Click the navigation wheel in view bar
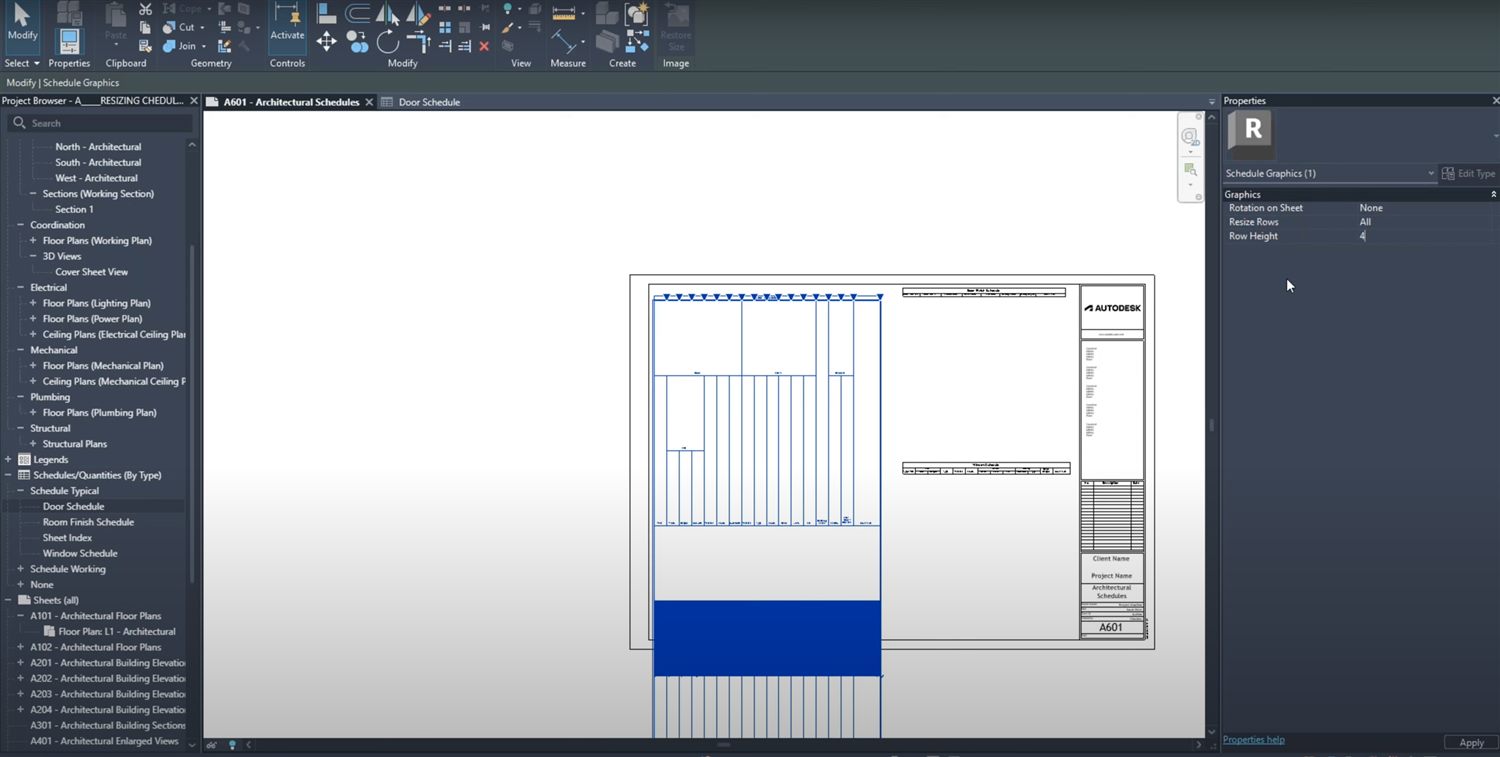This screenshot has height=757, width=1500. [x=1190, y=137]
